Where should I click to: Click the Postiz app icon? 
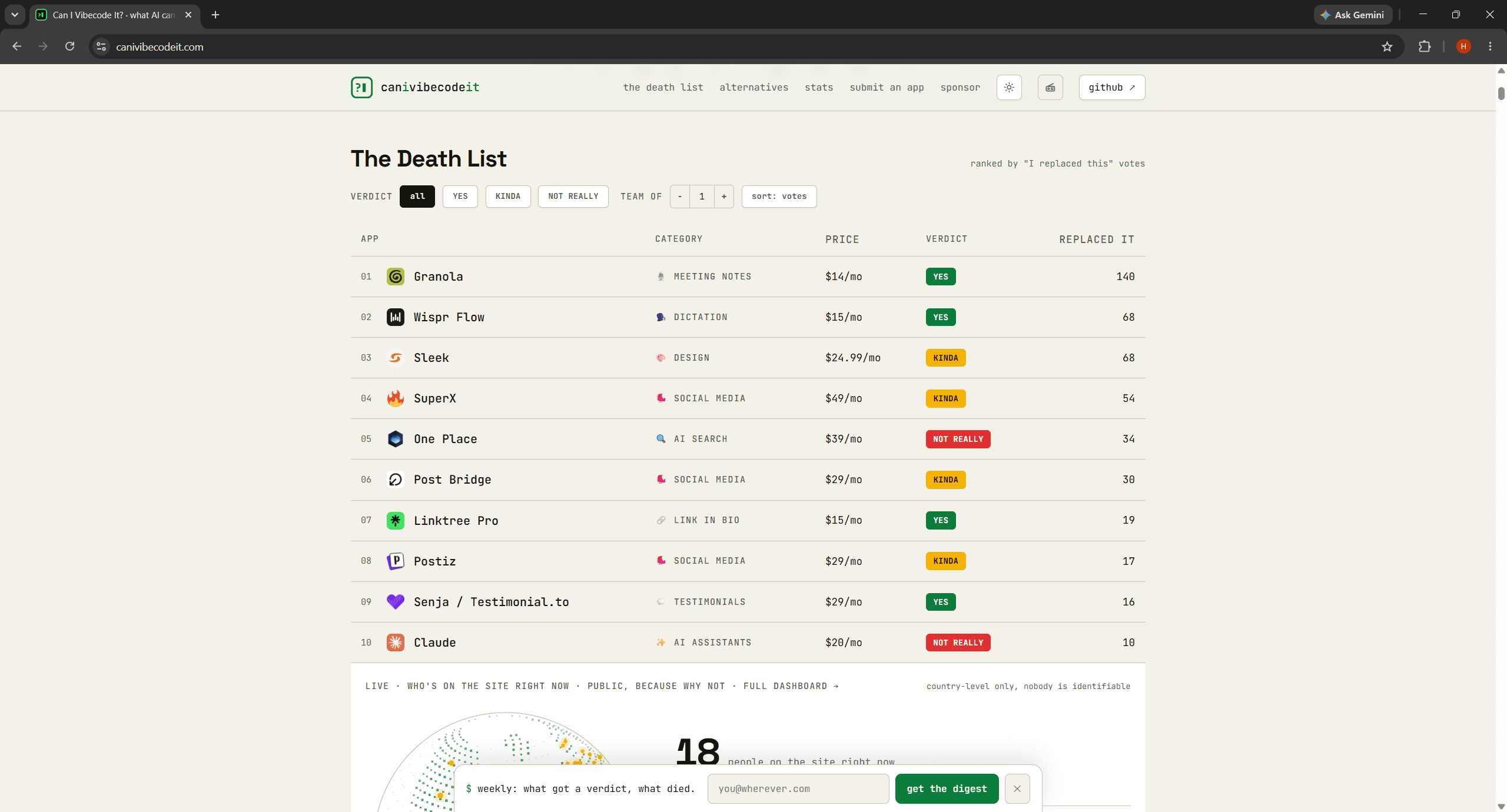click(396, 561)
